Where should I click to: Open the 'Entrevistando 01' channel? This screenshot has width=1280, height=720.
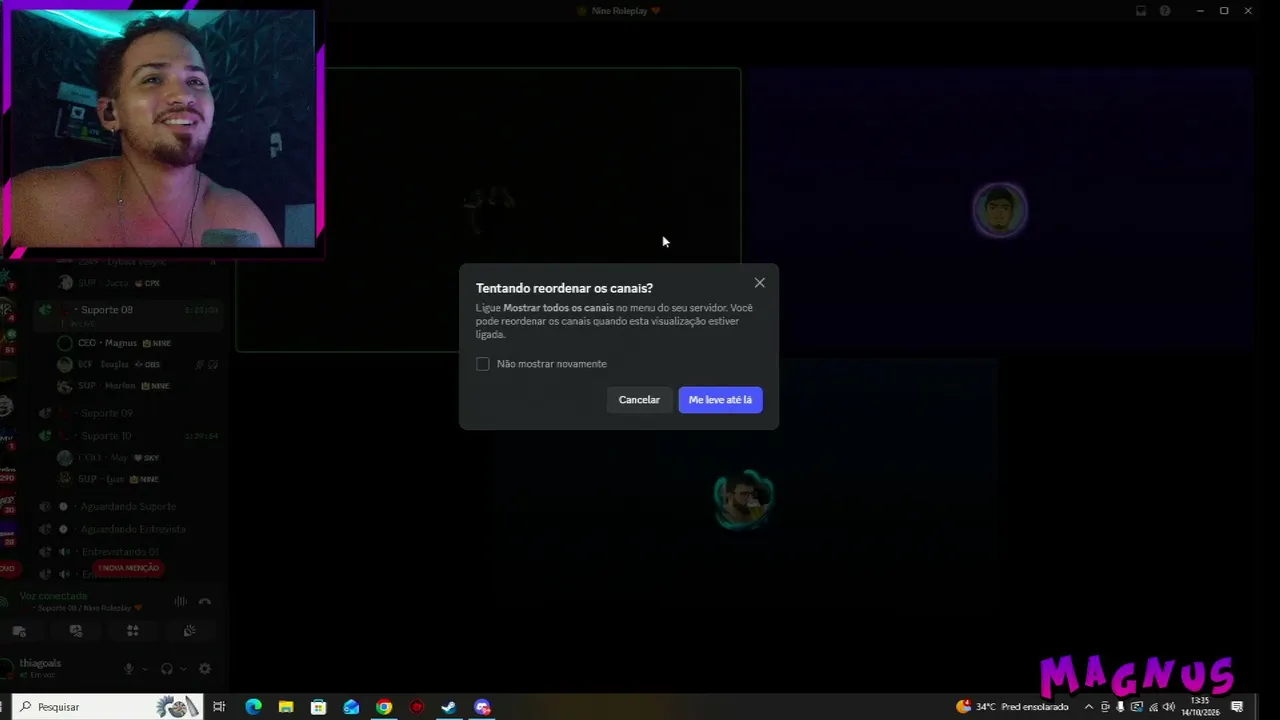[127, 552]
